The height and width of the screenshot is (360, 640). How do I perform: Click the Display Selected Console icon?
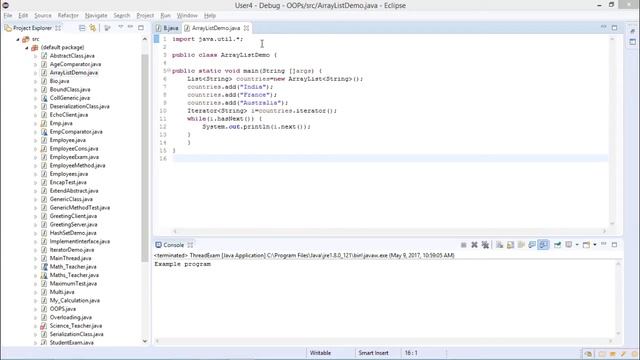[569, 245]
